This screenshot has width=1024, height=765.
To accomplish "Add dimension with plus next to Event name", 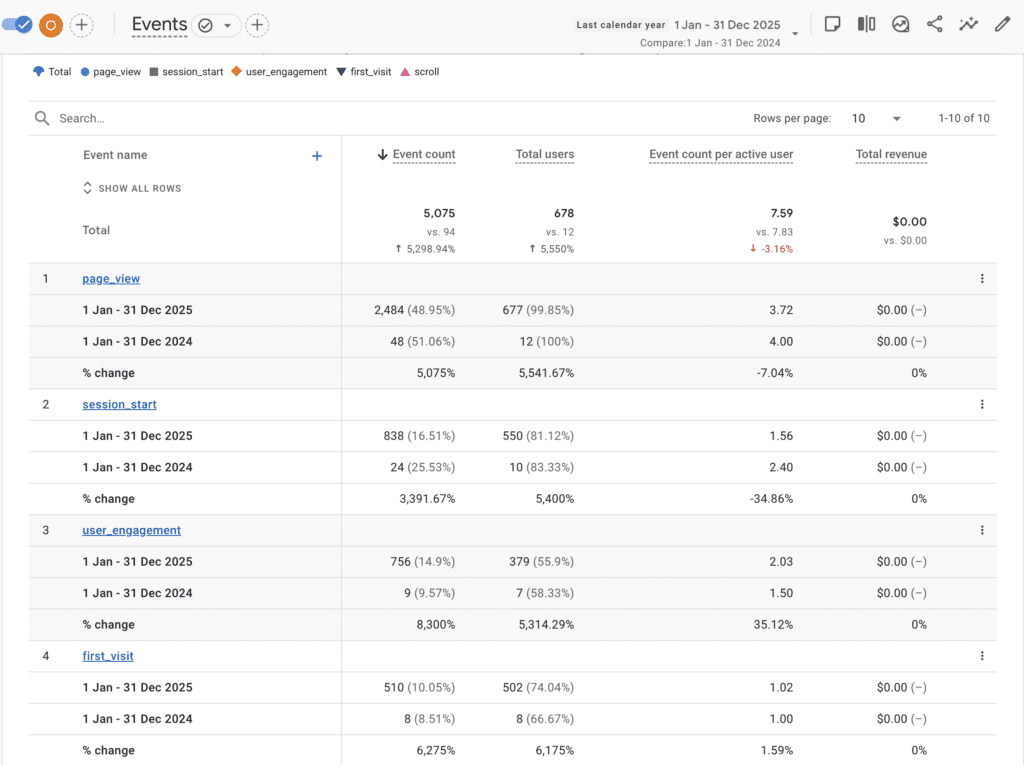I will coord(317,156).
